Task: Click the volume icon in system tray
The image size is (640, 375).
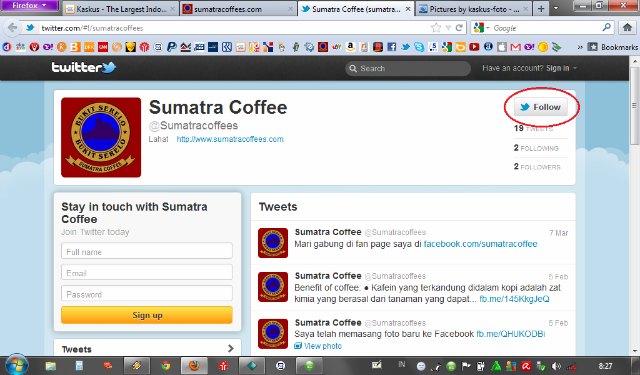Action: pos(556,366)
